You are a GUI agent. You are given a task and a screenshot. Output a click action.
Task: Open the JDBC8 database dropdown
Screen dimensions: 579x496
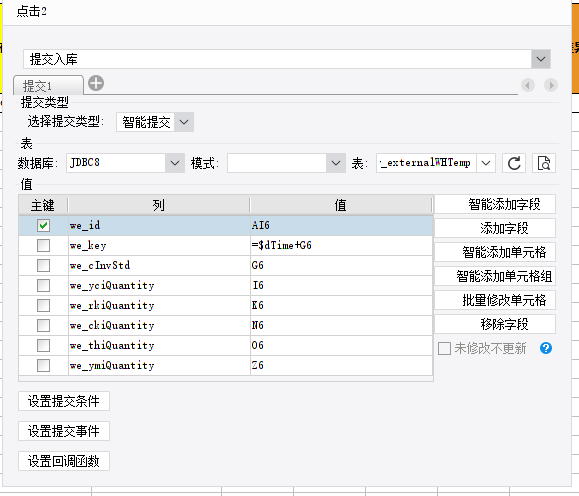point(175,163)
